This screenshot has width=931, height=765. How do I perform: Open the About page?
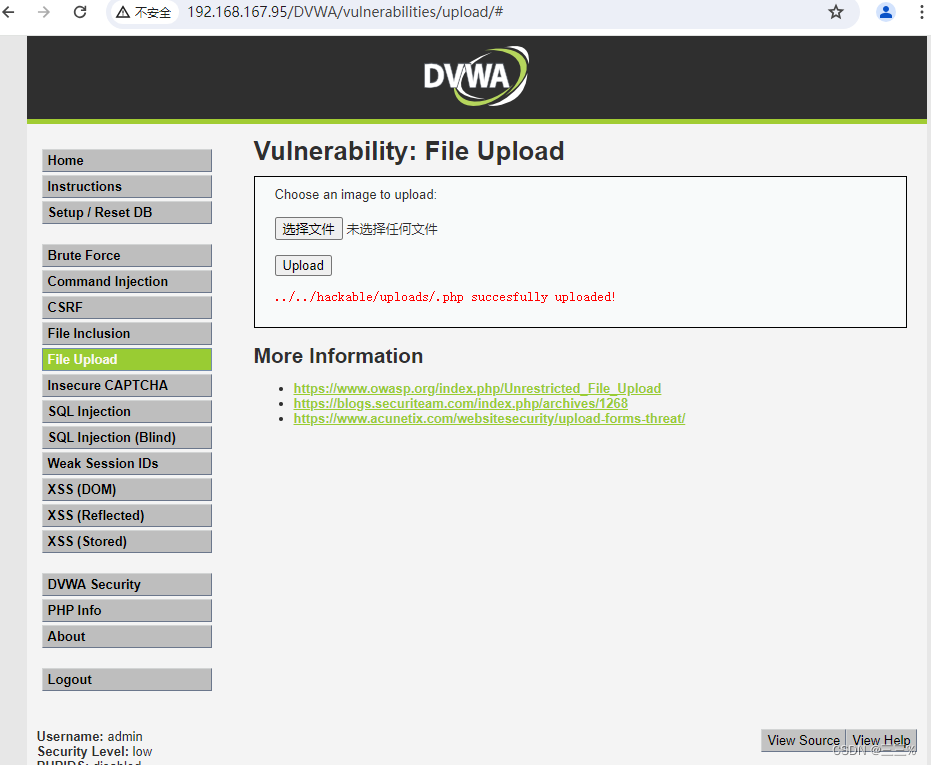(x=127, y=637)
